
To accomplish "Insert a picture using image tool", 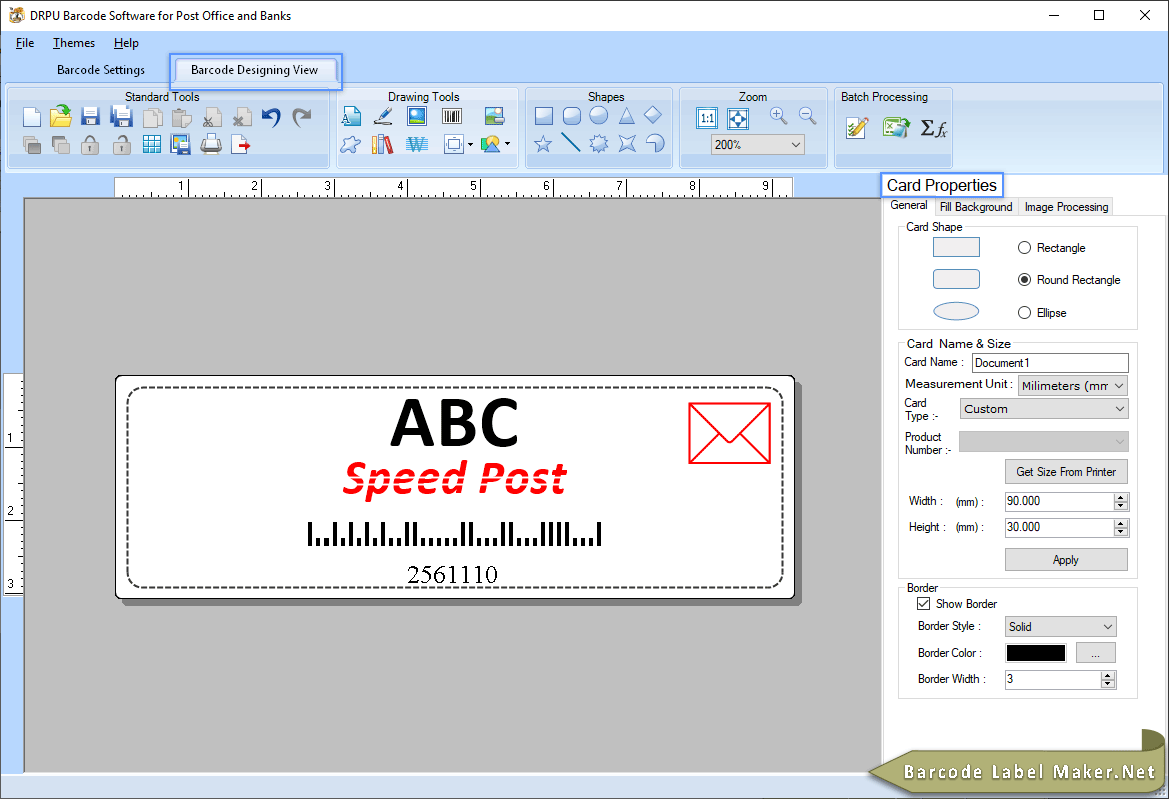I will click(x=417, y=116).
